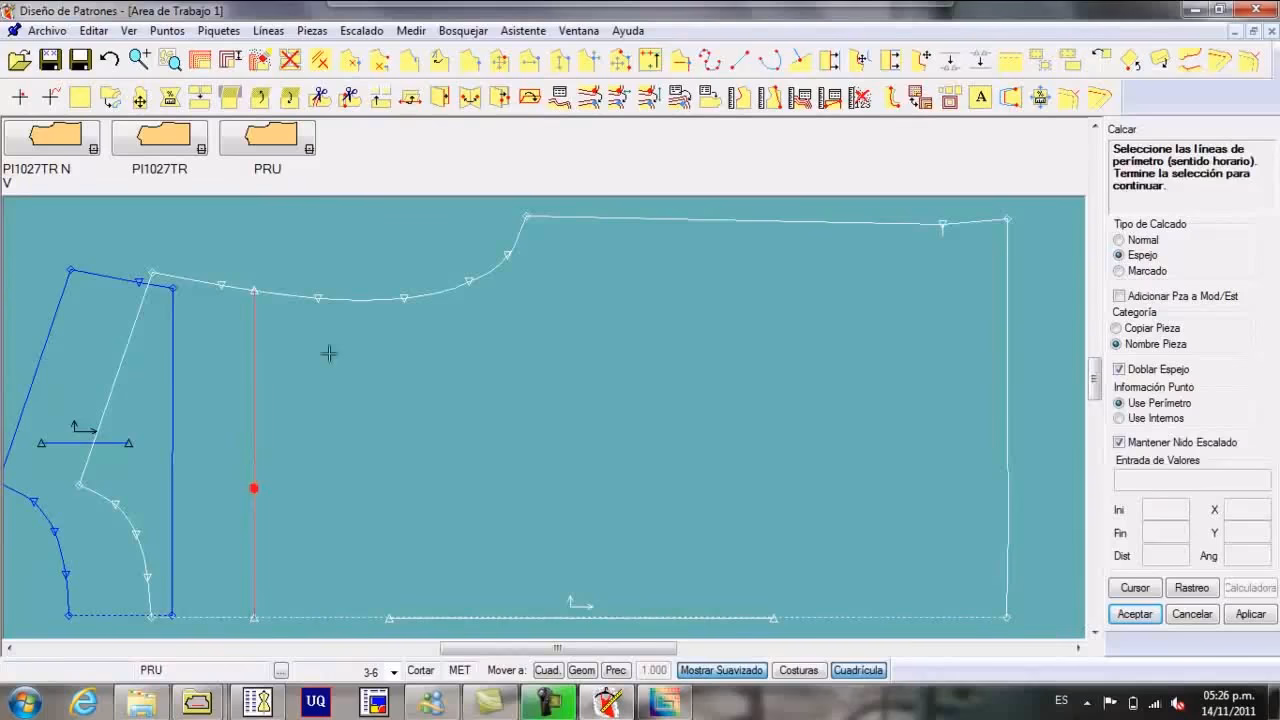Image resolution: width=1280 pixels, height=720 pixels.
Task: Select the scissors cutting tool
Action: pos(322,98)
